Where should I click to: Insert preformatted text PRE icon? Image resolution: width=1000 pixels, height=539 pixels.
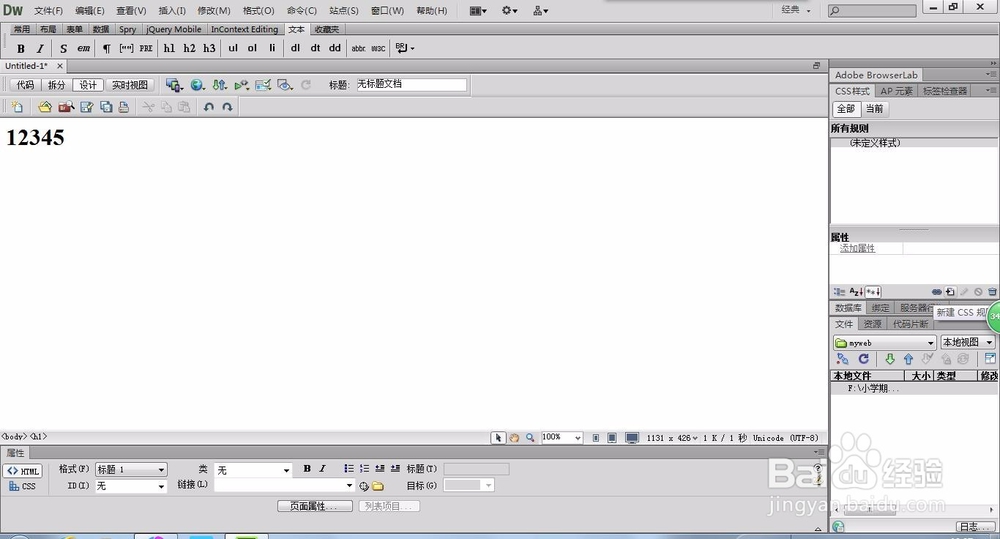(146, 48)
